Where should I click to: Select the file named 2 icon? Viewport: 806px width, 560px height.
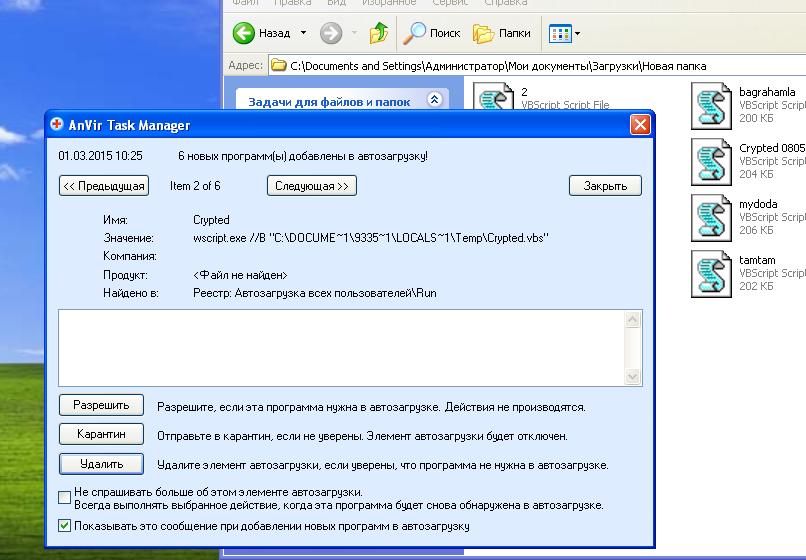click(493, 96)
